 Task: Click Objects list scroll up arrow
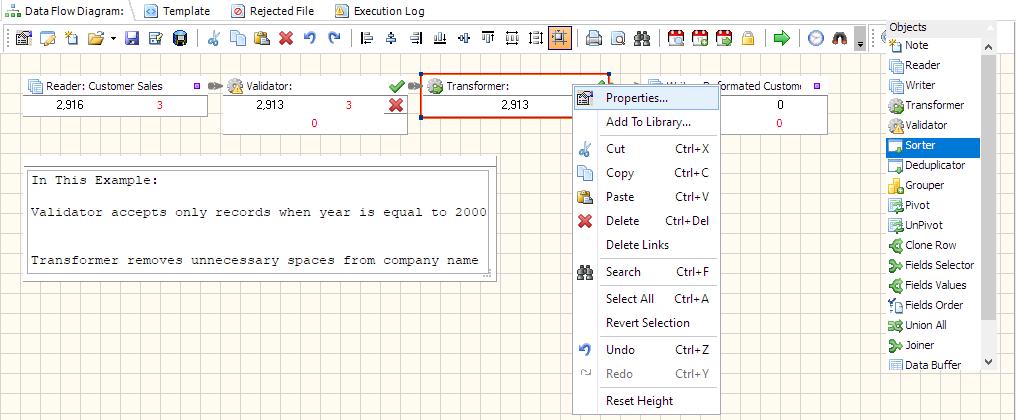pyautogui.click(x=988, y=47)
